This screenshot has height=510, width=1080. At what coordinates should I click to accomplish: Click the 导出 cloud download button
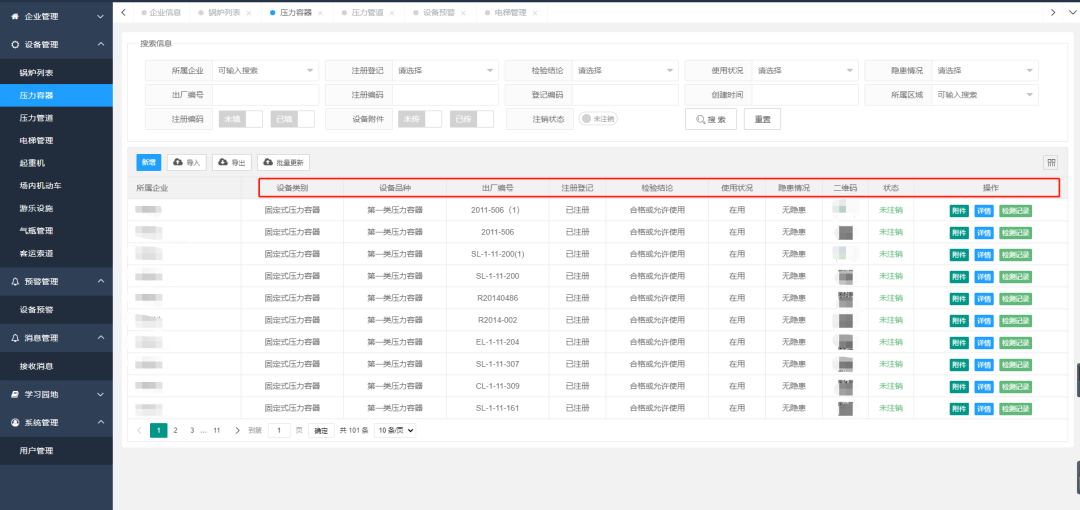231,162
